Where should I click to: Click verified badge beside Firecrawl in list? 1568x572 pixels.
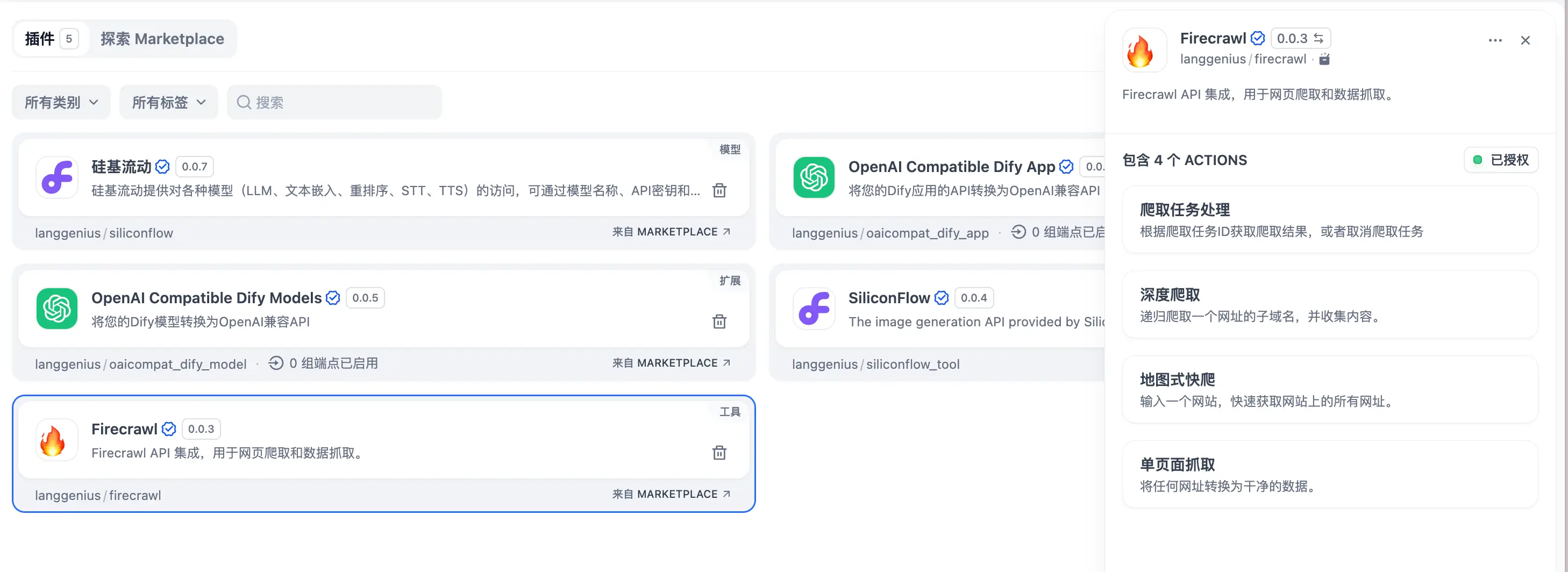tap(169, 429)
